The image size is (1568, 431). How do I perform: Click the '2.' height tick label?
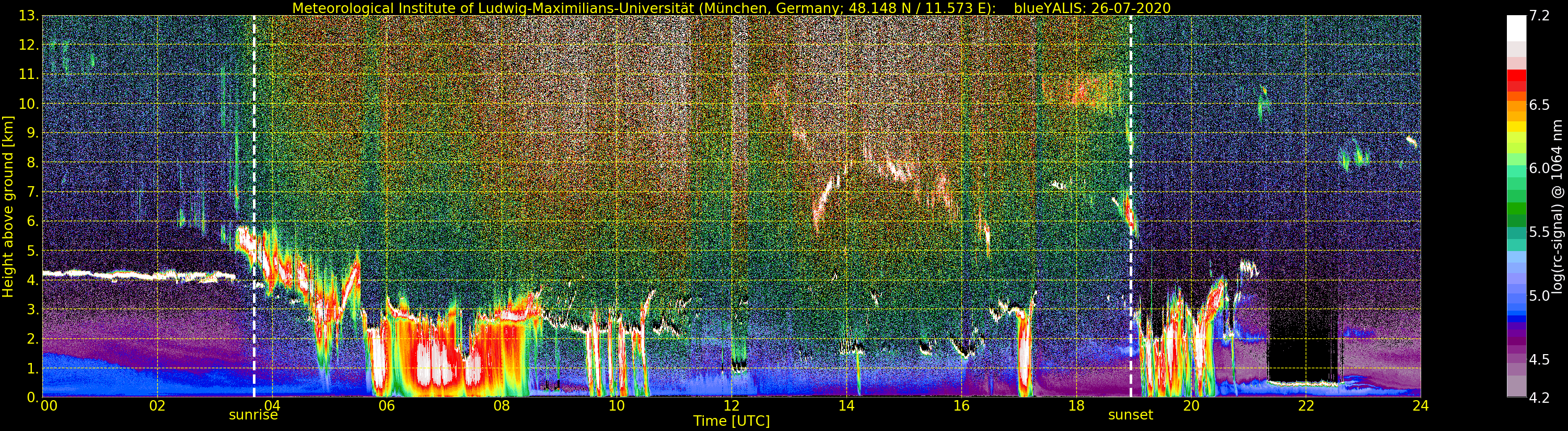pyautogui.click(x=33, y=338)
